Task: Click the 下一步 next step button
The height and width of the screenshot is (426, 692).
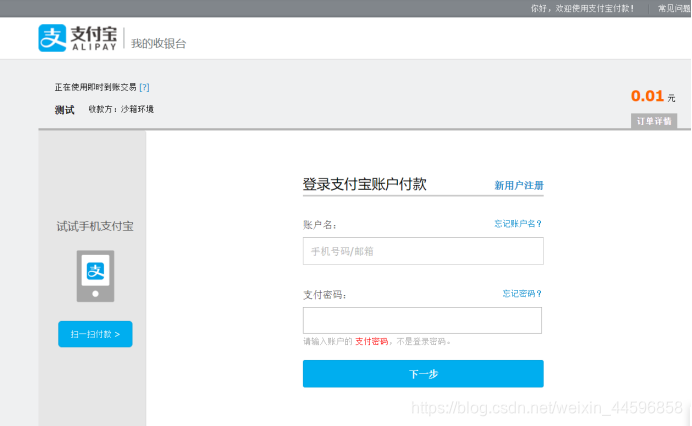Action: [x=423, y=373]
